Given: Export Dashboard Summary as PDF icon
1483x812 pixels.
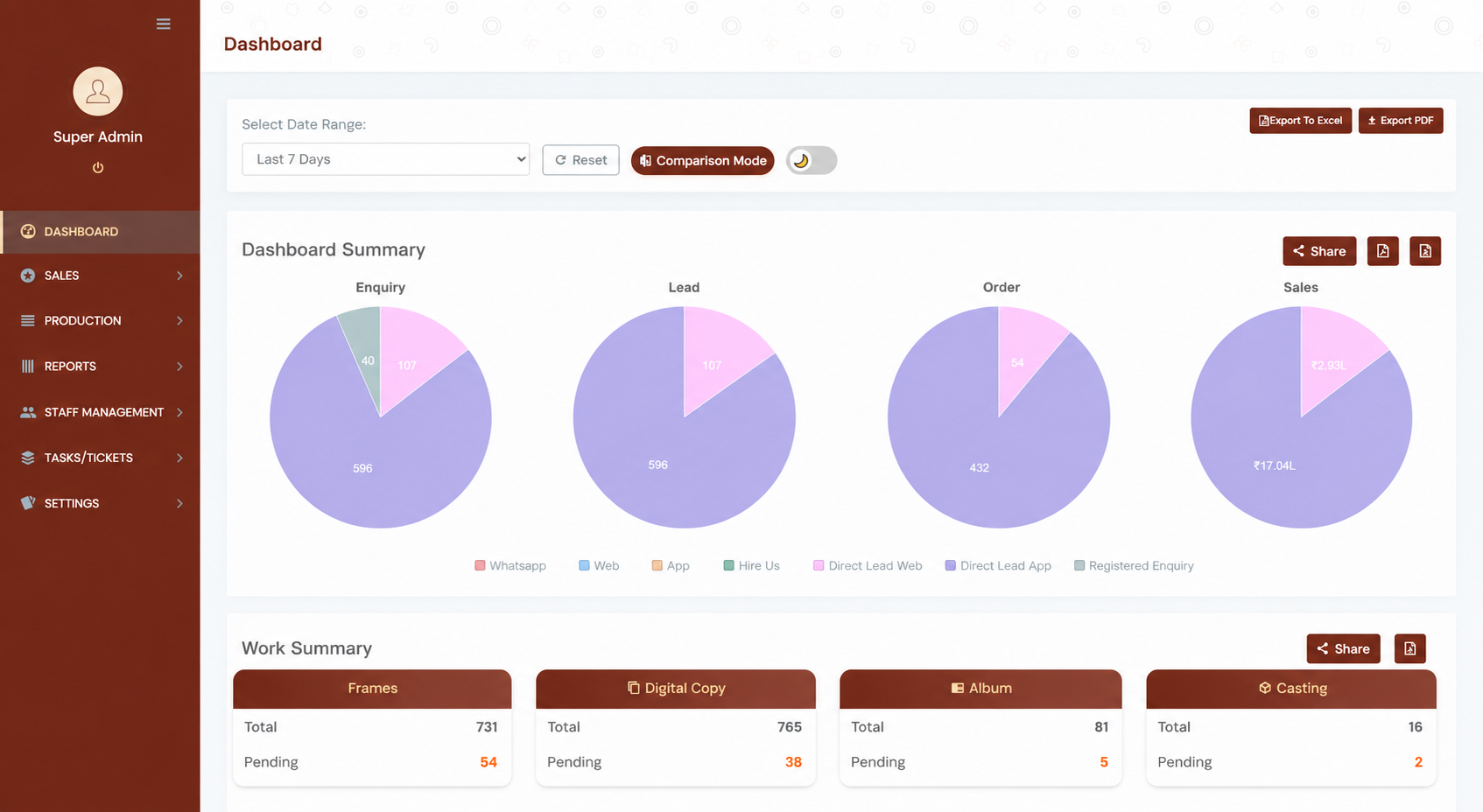Looking at the screenshot, I should (x=1382, y=251).
